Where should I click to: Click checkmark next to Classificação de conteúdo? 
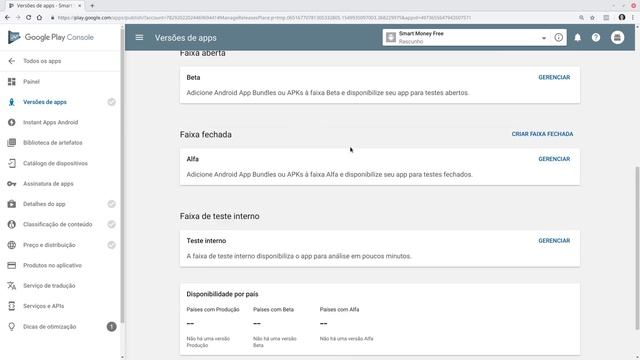click(x=111, y=224)
